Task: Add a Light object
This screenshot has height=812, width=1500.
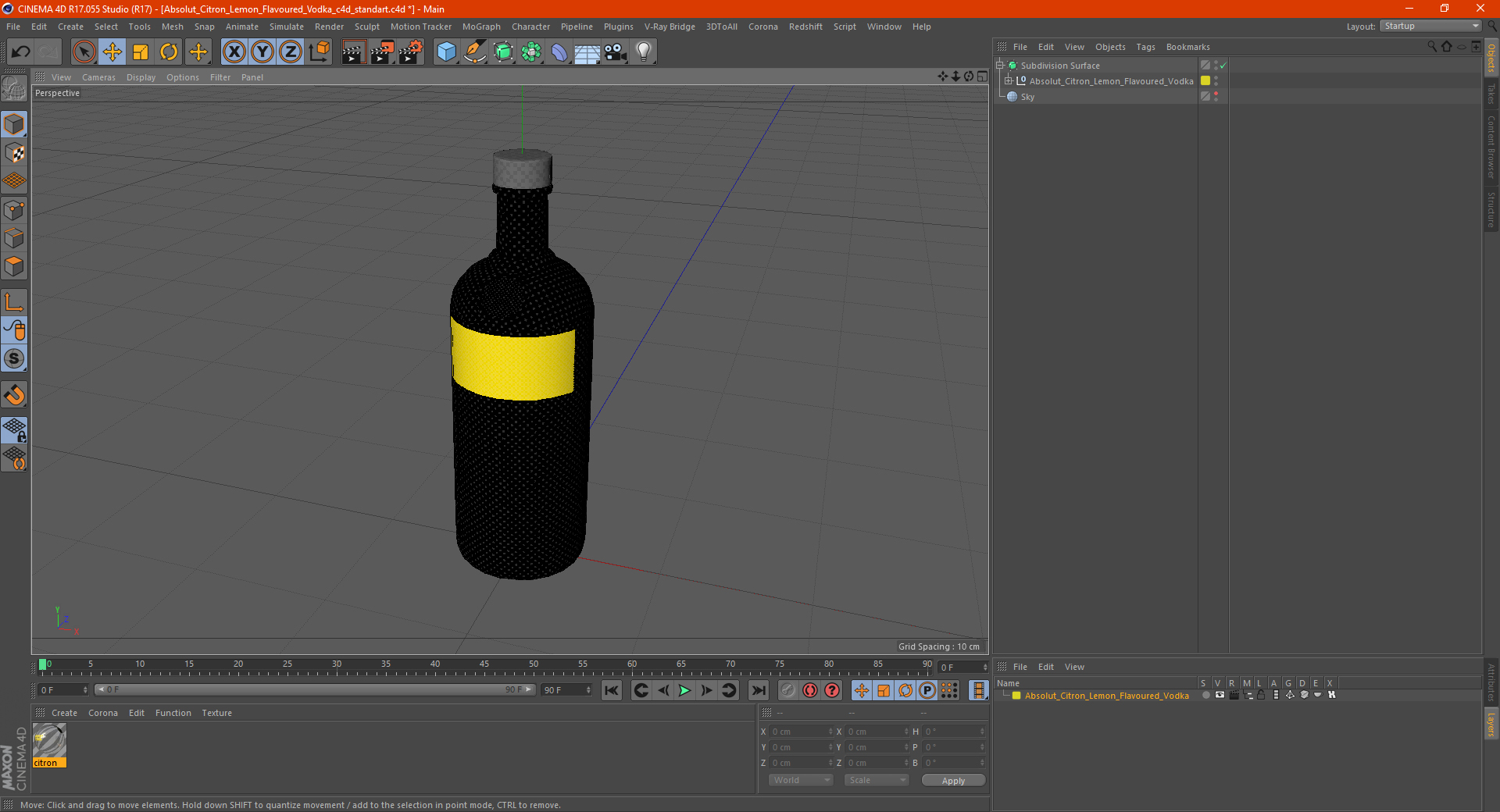Action: pos(644,52)
